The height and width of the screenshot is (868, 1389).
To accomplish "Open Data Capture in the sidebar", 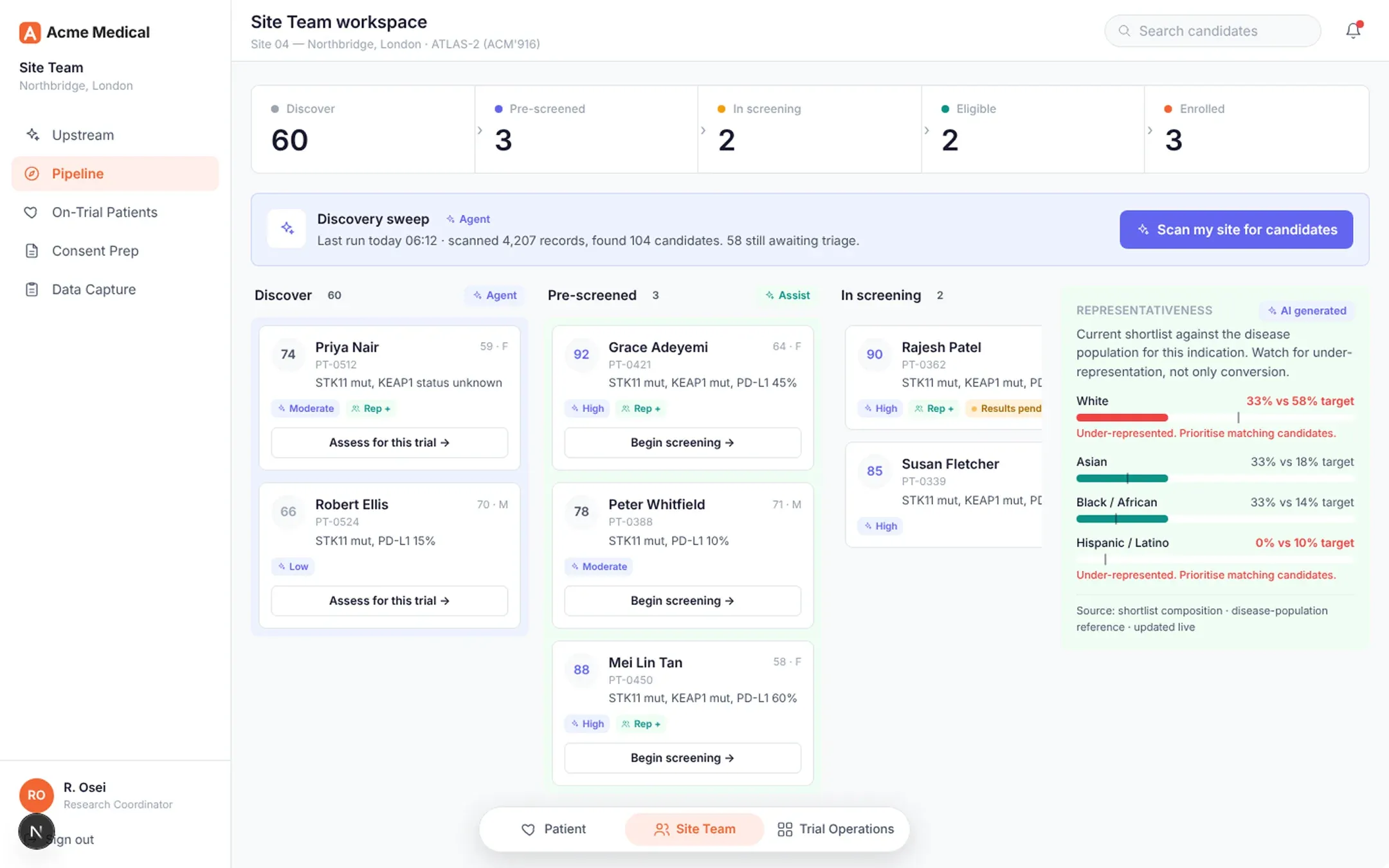I will coord(115,289).
